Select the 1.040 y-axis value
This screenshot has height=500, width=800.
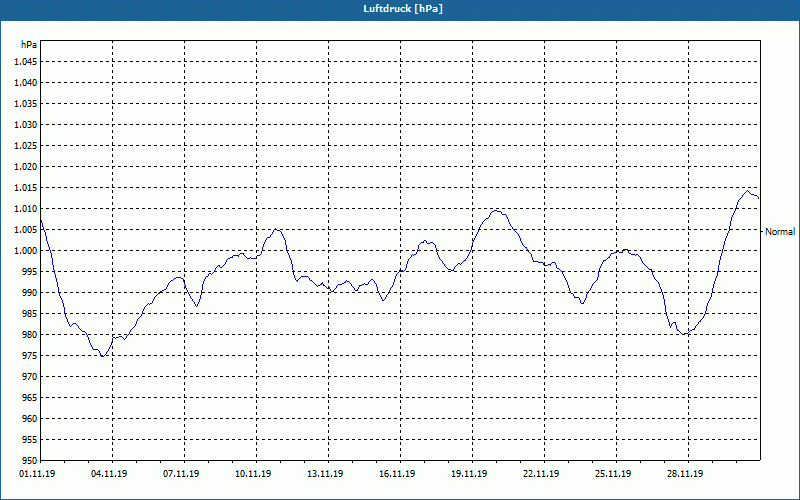point(27,83)
